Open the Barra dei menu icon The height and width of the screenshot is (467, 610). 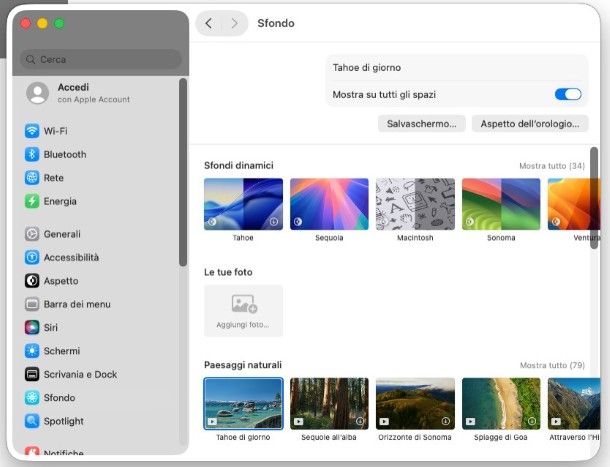pyautogui.click(x=32, y=304)
